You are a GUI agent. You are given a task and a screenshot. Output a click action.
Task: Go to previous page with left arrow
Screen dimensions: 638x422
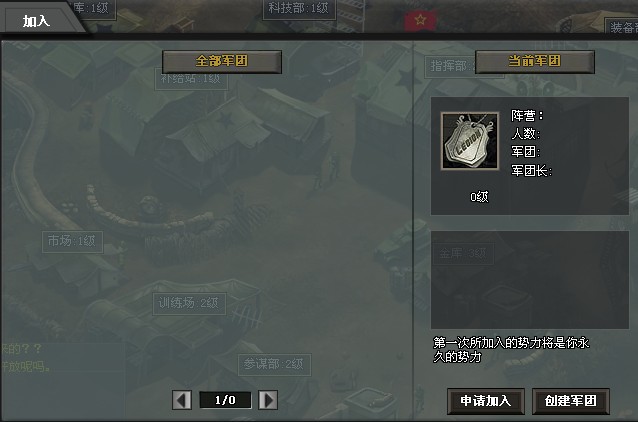(181, 400)
